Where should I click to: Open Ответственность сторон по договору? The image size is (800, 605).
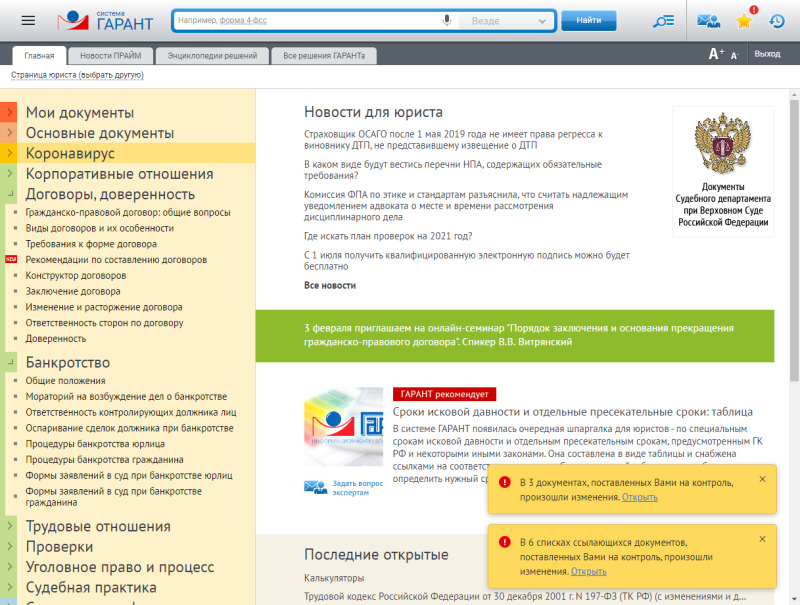[104, 323]
